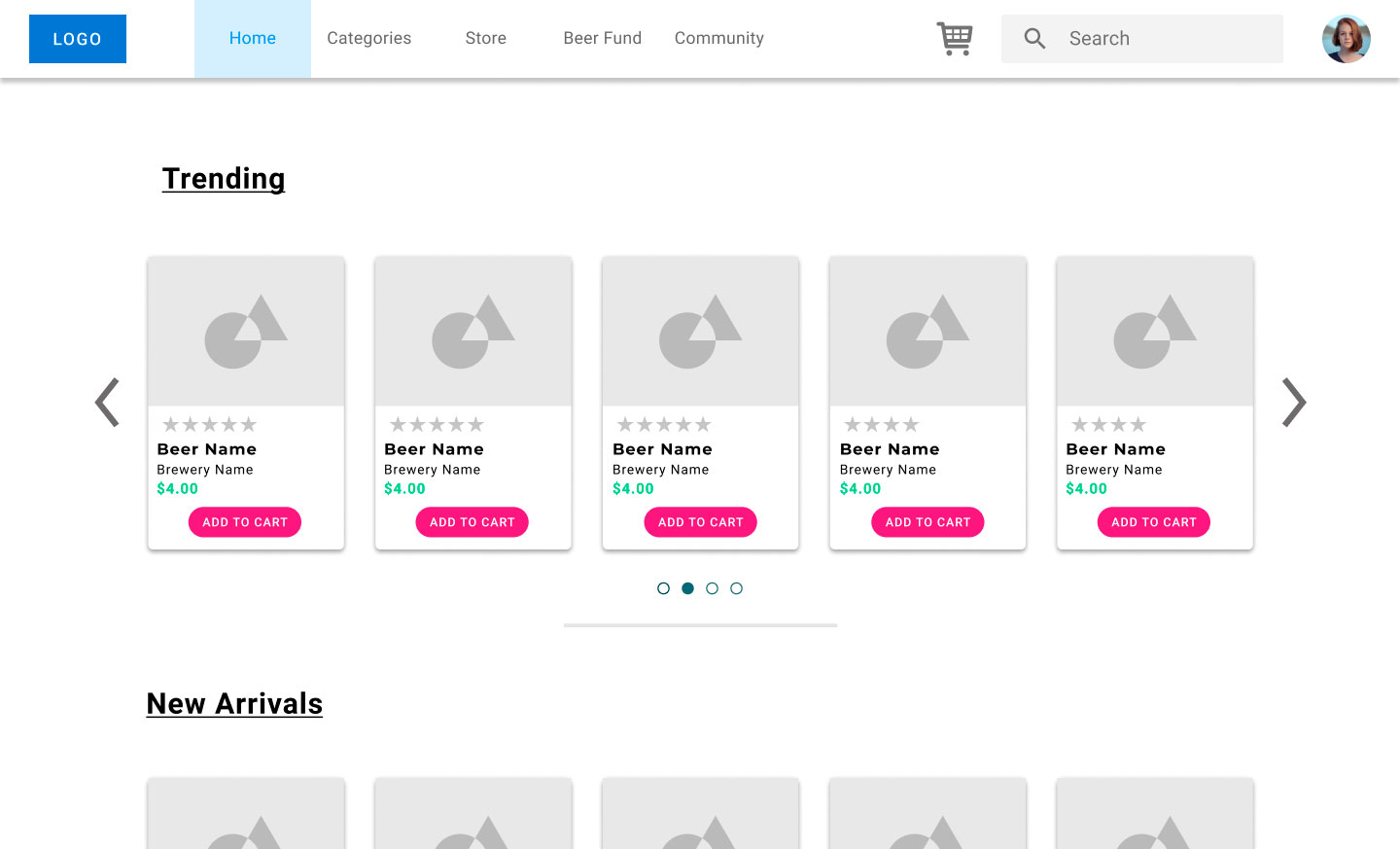1400x849 pixels.
Task: Go to the previous Trending slide
Action: click(x=107, y=402)
